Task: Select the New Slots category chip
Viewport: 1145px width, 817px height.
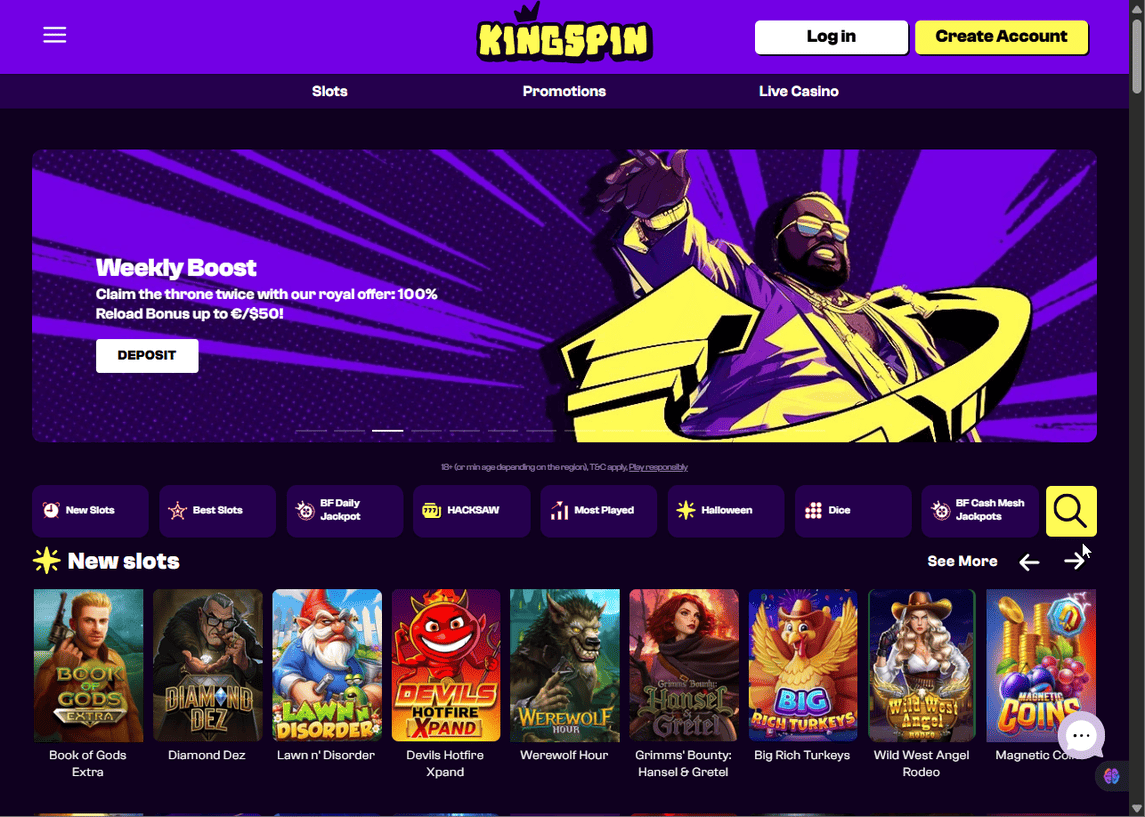Action: [x=90, y=510]
